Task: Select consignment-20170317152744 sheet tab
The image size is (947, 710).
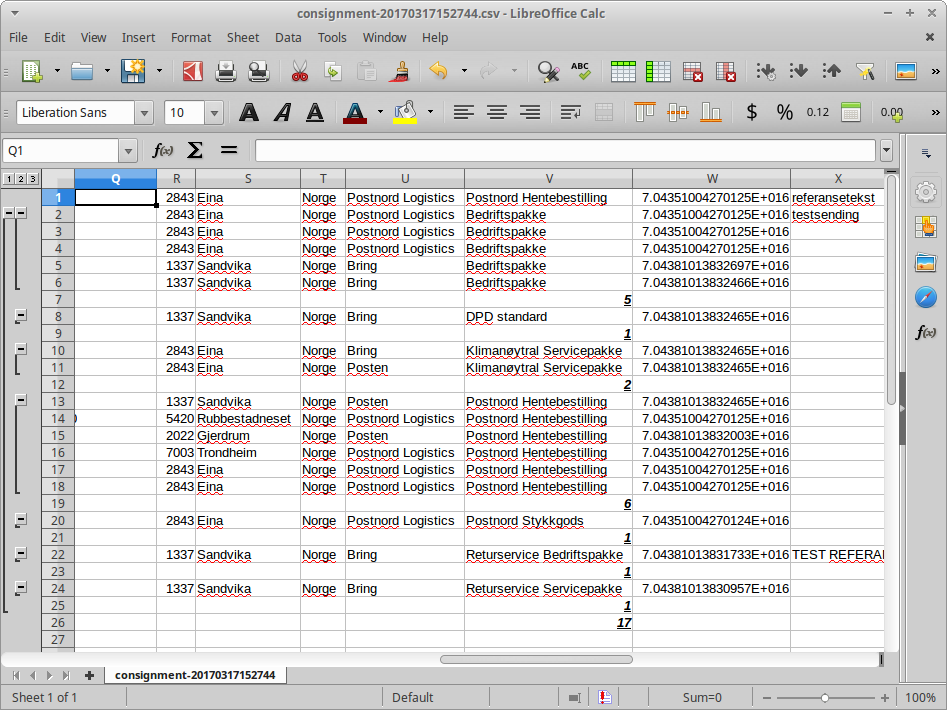Action: 195,675
